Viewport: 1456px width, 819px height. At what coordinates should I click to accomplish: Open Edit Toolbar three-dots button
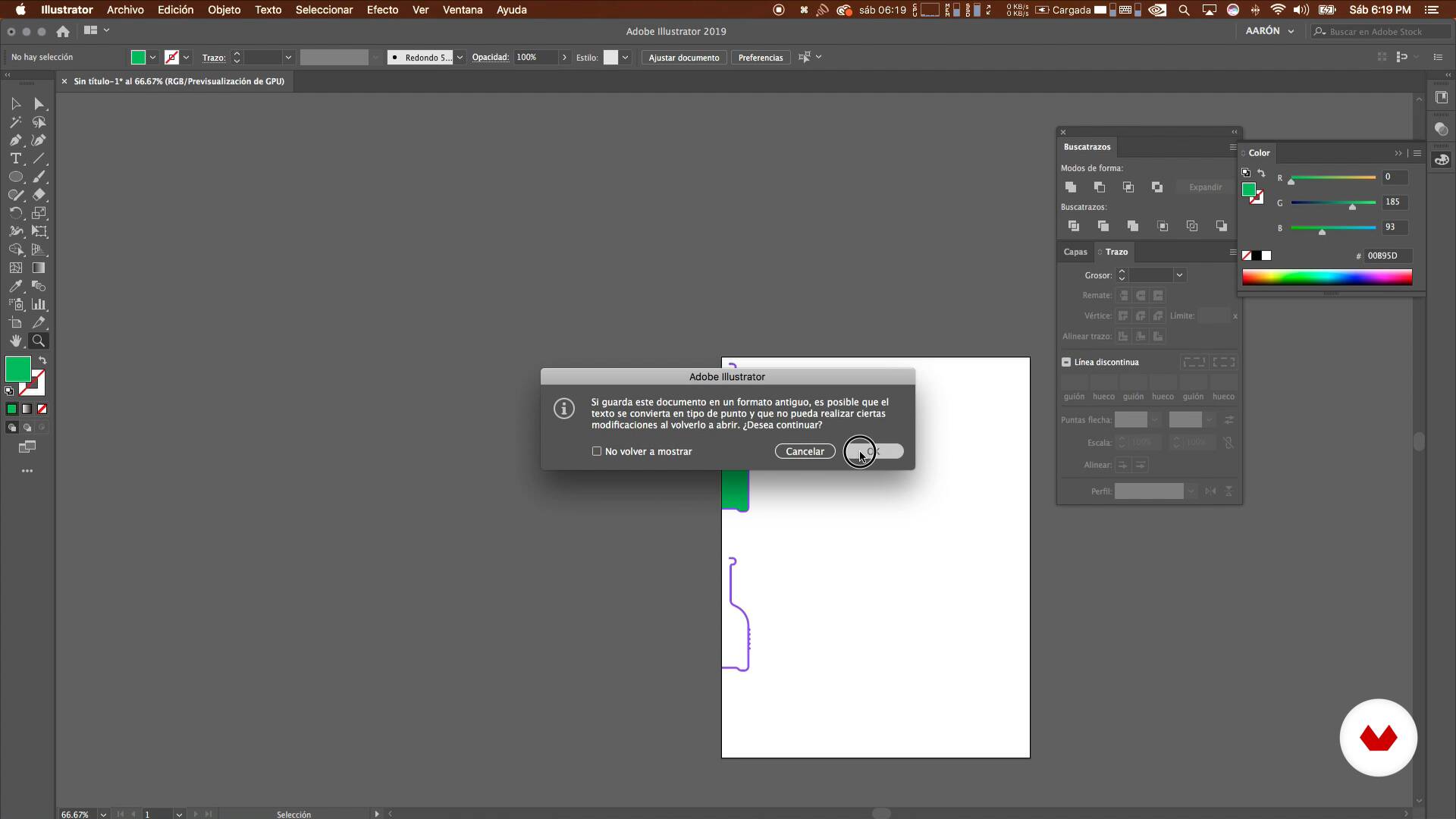pos(27,471)
